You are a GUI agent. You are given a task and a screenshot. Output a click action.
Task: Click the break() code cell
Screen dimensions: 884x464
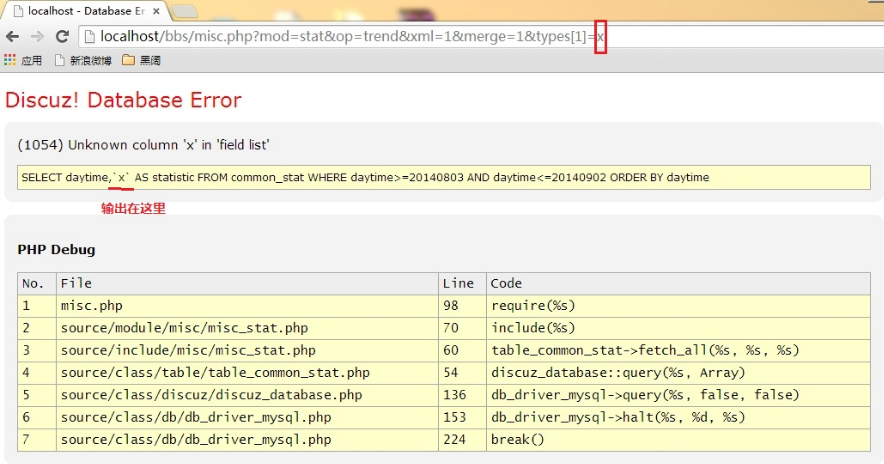[678, 440]
